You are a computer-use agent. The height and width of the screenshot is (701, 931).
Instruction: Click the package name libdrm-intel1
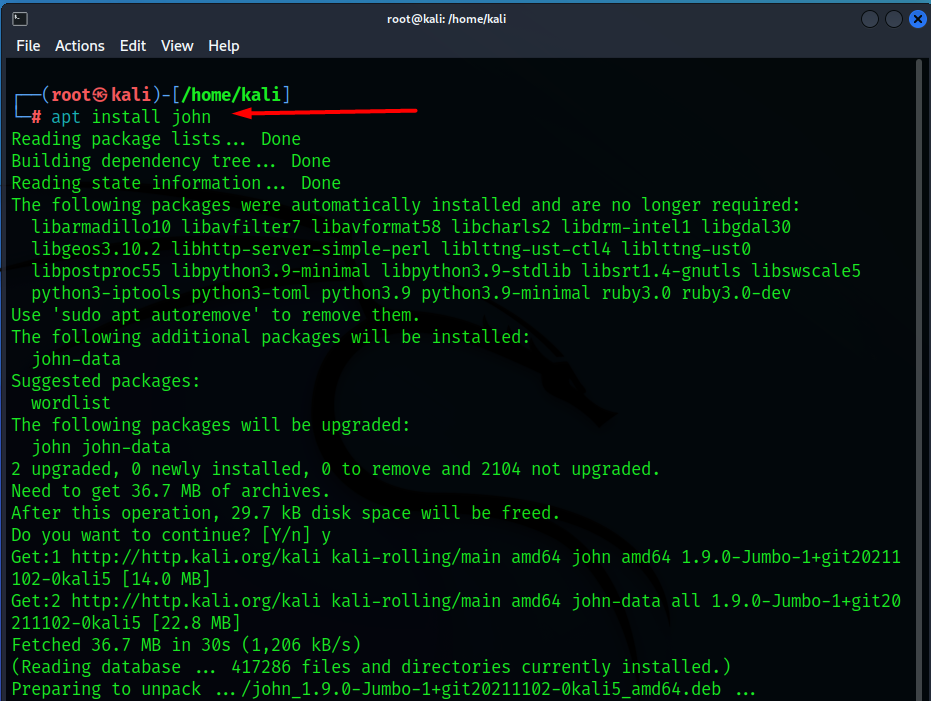[626, 227]
